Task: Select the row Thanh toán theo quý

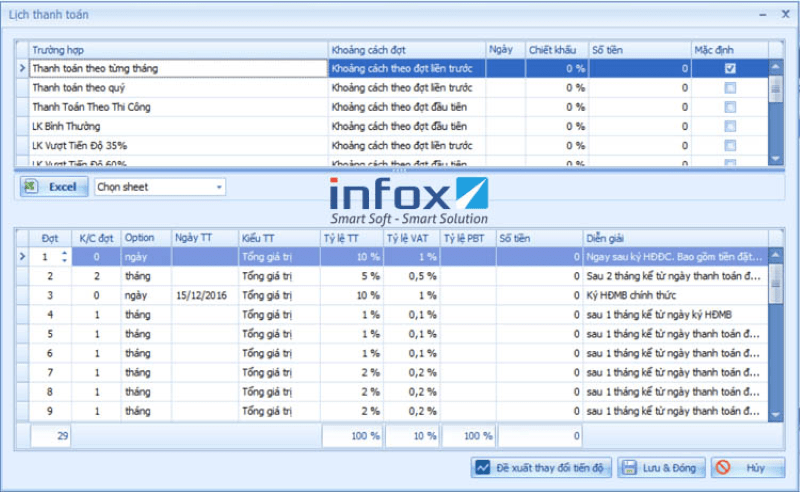Action: 392,88
